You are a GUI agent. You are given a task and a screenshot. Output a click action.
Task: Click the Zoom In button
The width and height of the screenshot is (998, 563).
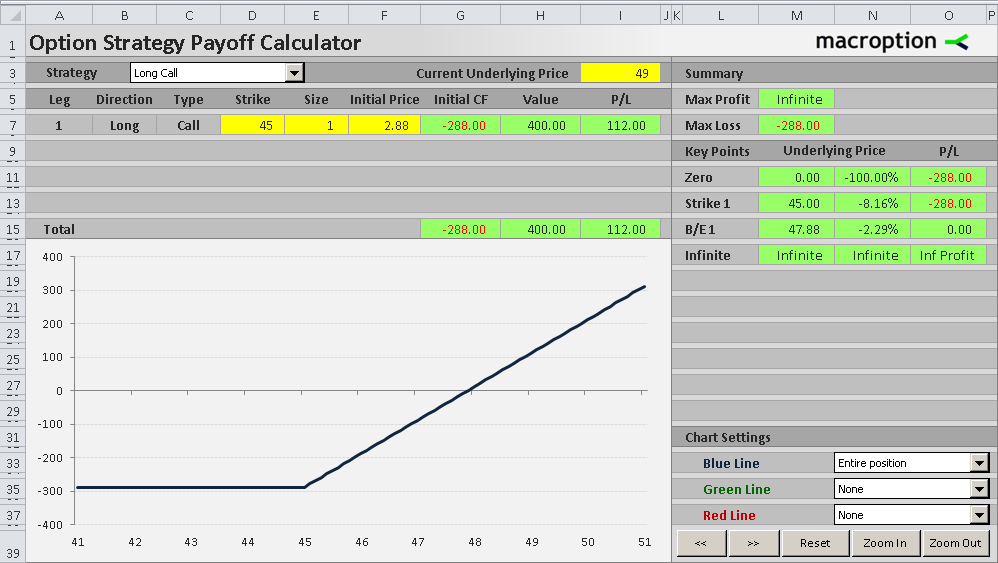click(x=885, y=543)
